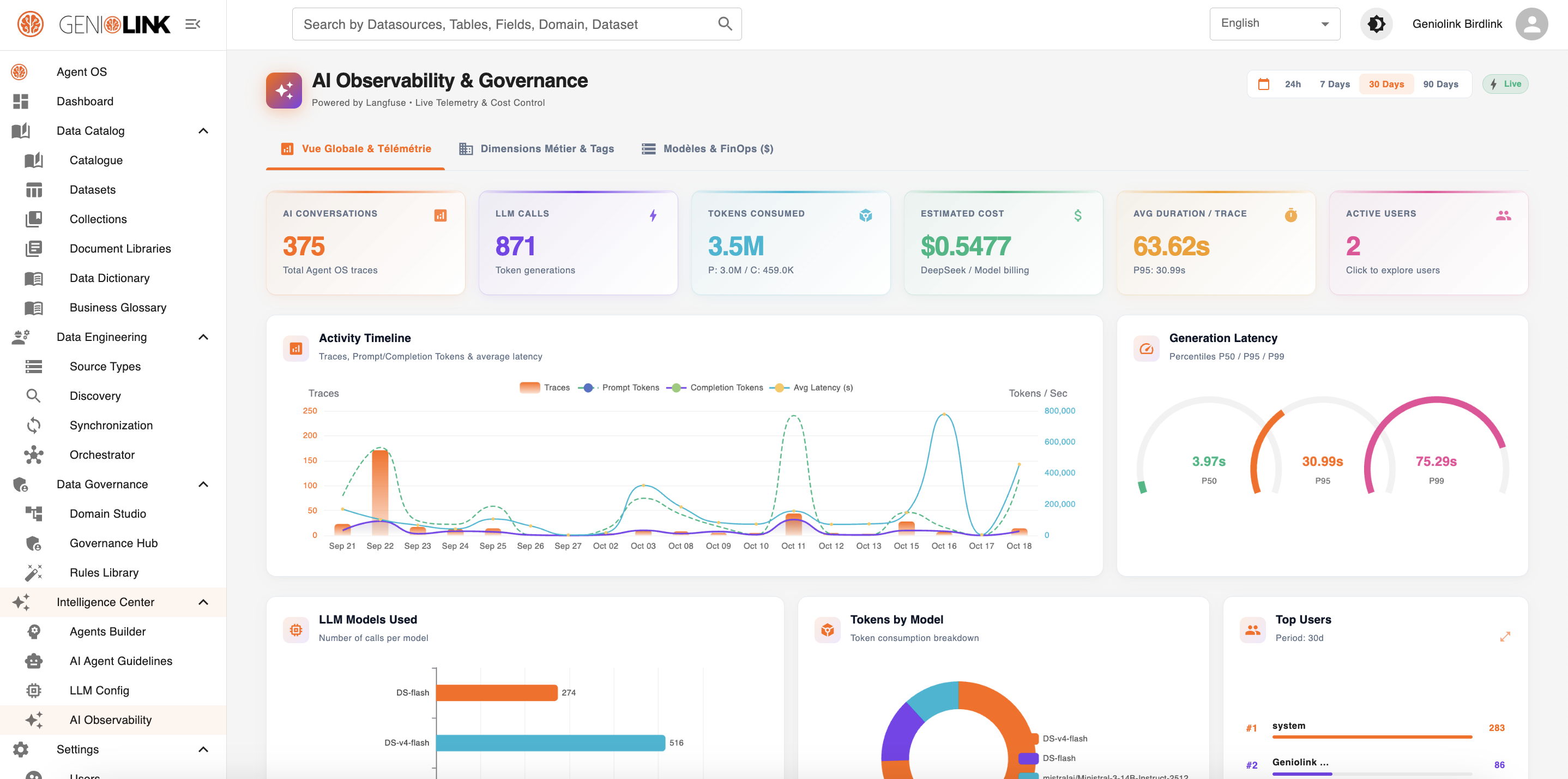Focus the Datasources search field
The image size is (1568, 779).
point(517,24)
